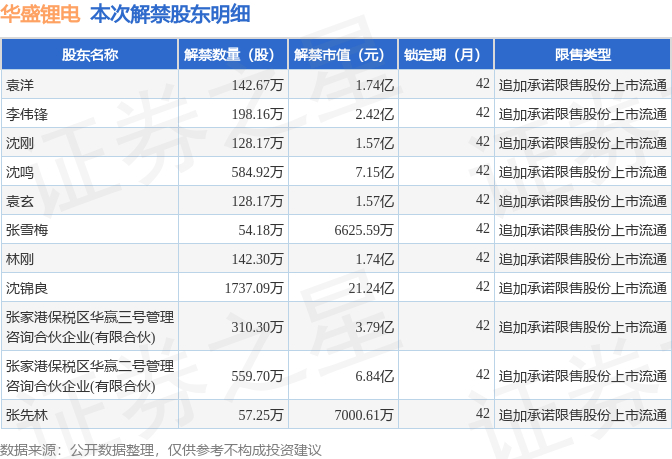Click the 7.15亿 market value
The image size is (672, 459).
point(374,172)
